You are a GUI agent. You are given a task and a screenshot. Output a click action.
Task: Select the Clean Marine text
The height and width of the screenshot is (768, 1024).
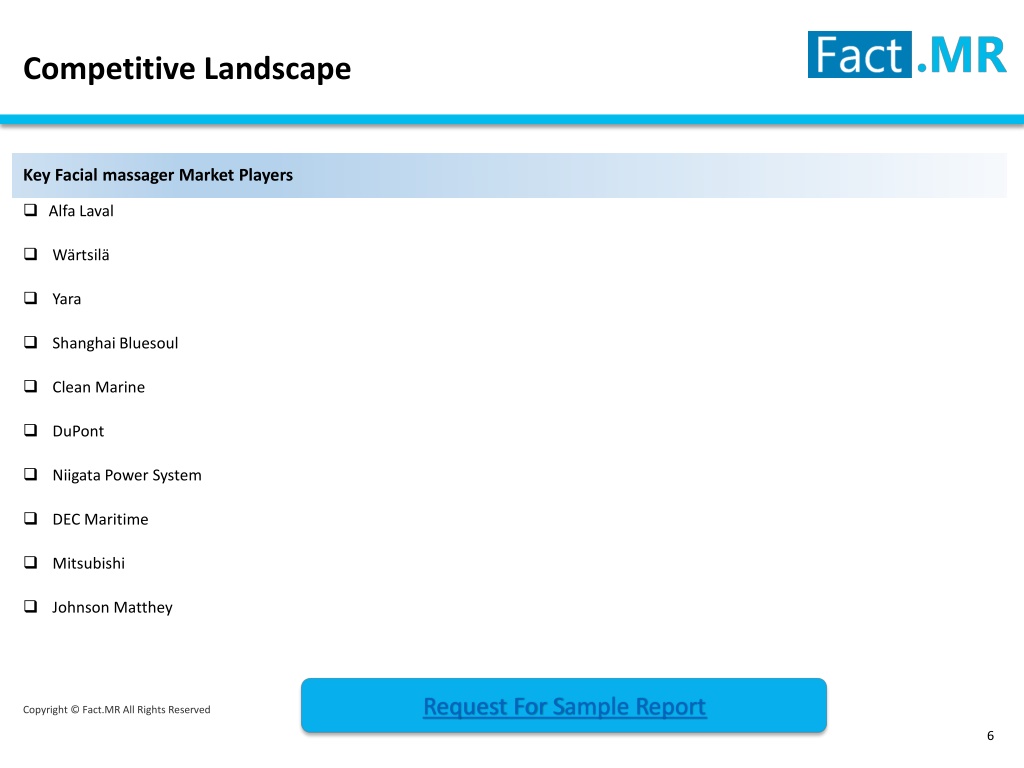[99, 387]
